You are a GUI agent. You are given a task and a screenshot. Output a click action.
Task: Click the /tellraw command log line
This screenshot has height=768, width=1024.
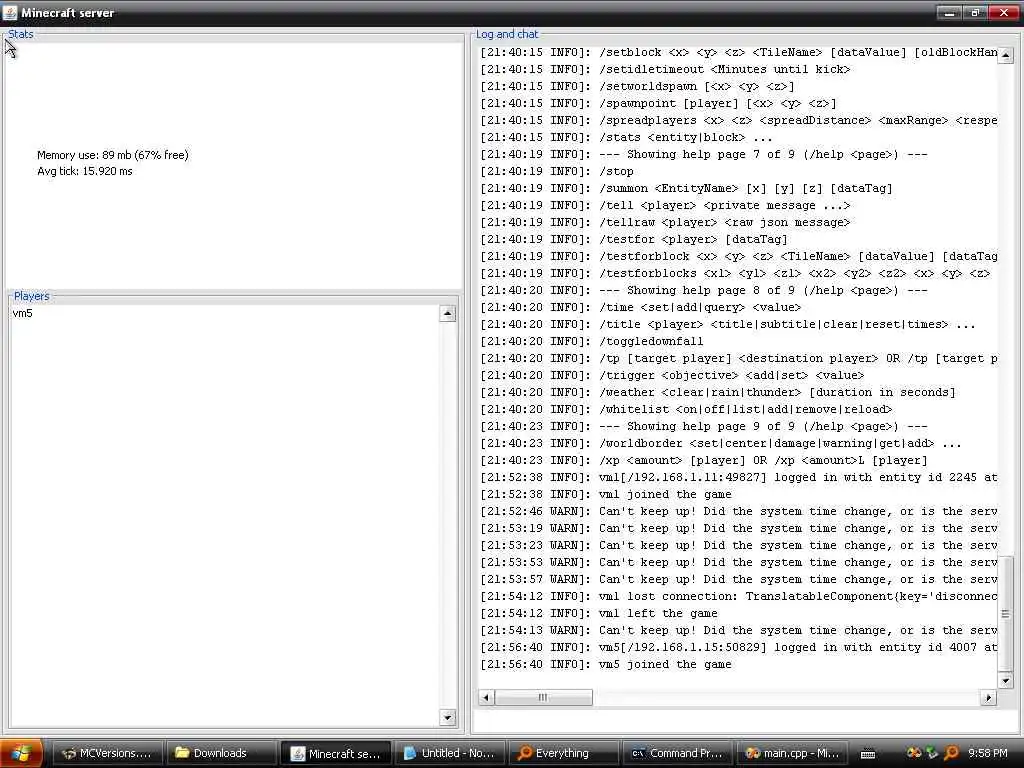(x=665, y=223)
